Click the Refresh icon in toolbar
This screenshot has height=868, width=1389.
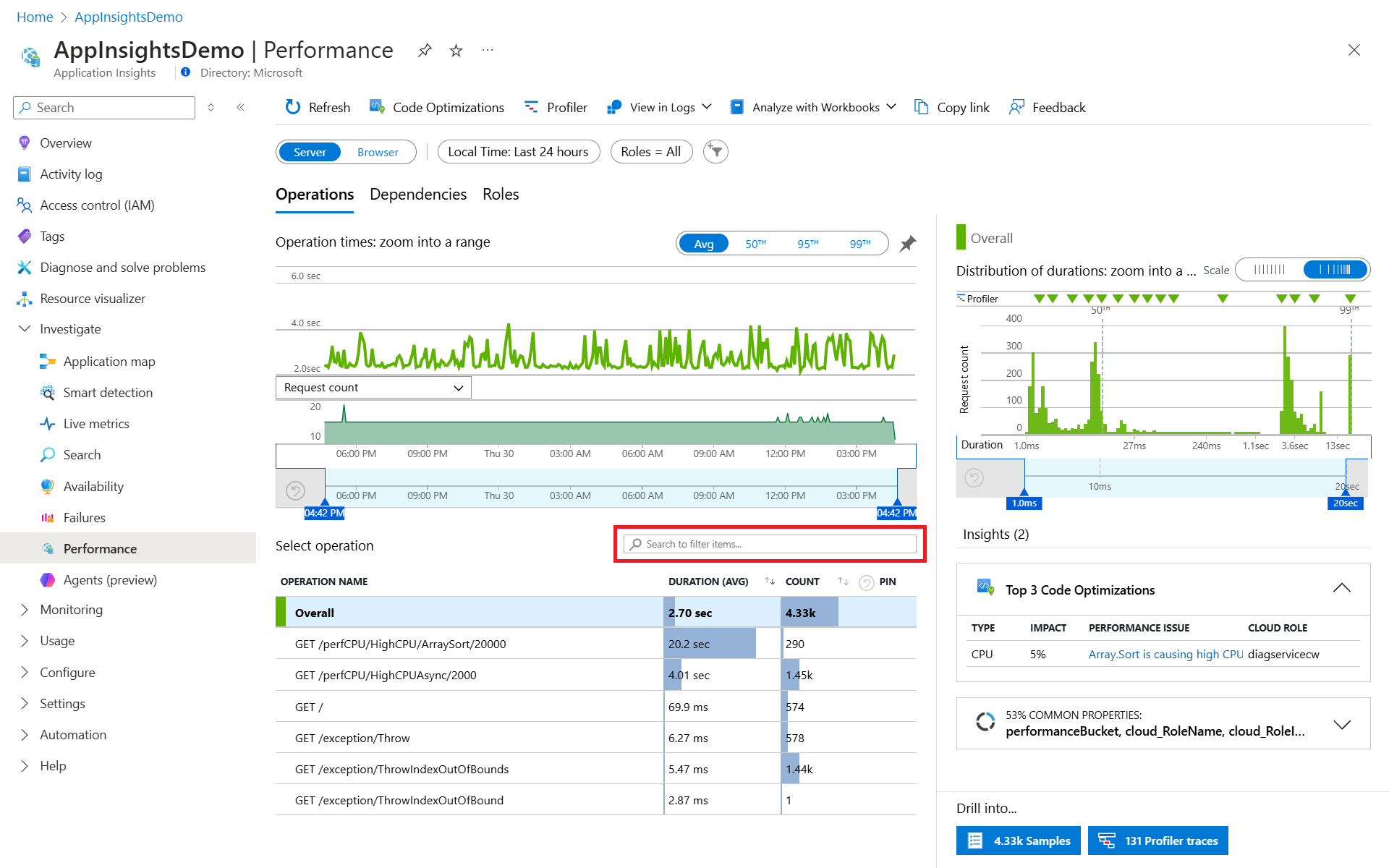pos(292,107)
